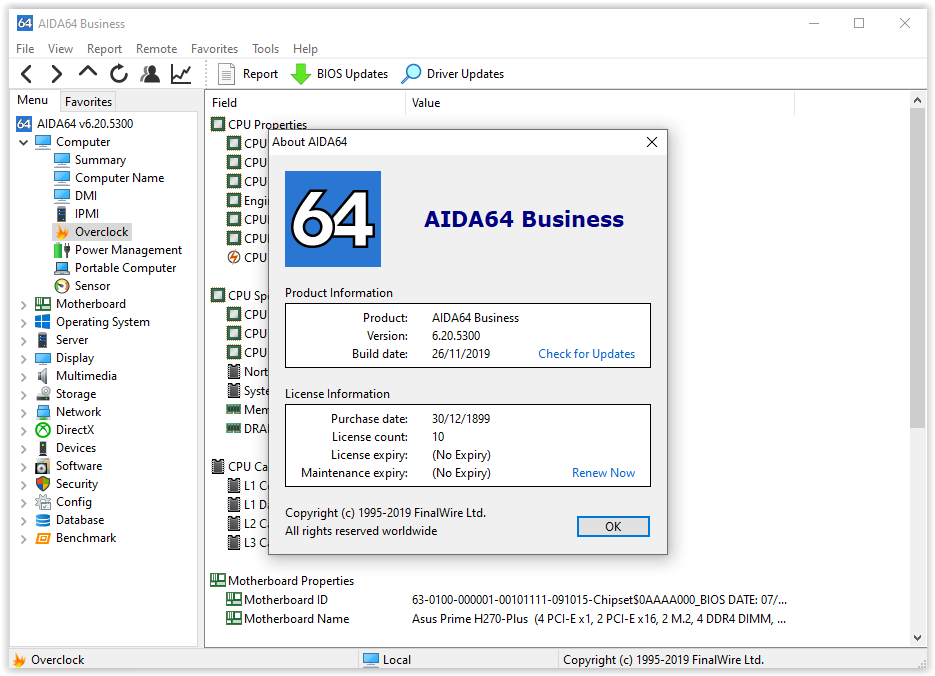Select Computer Name in the tree
This screenshot has height=676, width=935.
pyautogui.click(x=119, y=178)
